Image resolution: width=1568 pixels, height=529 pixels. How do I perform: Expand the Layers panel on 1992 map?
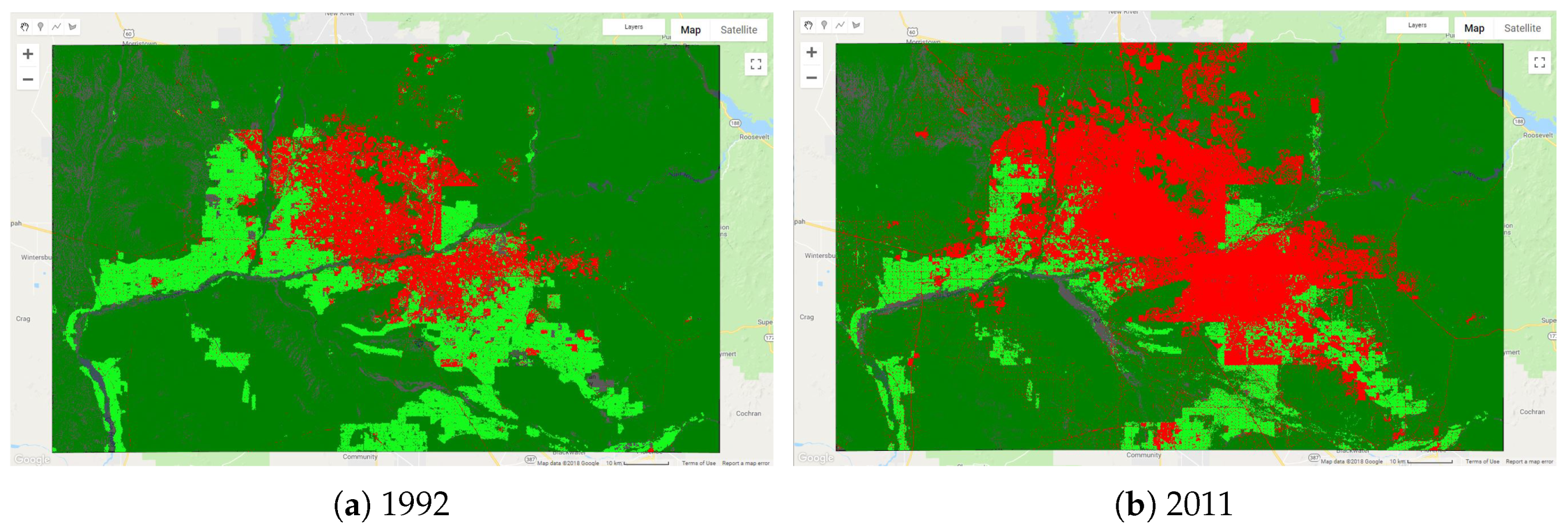point(633,27)
